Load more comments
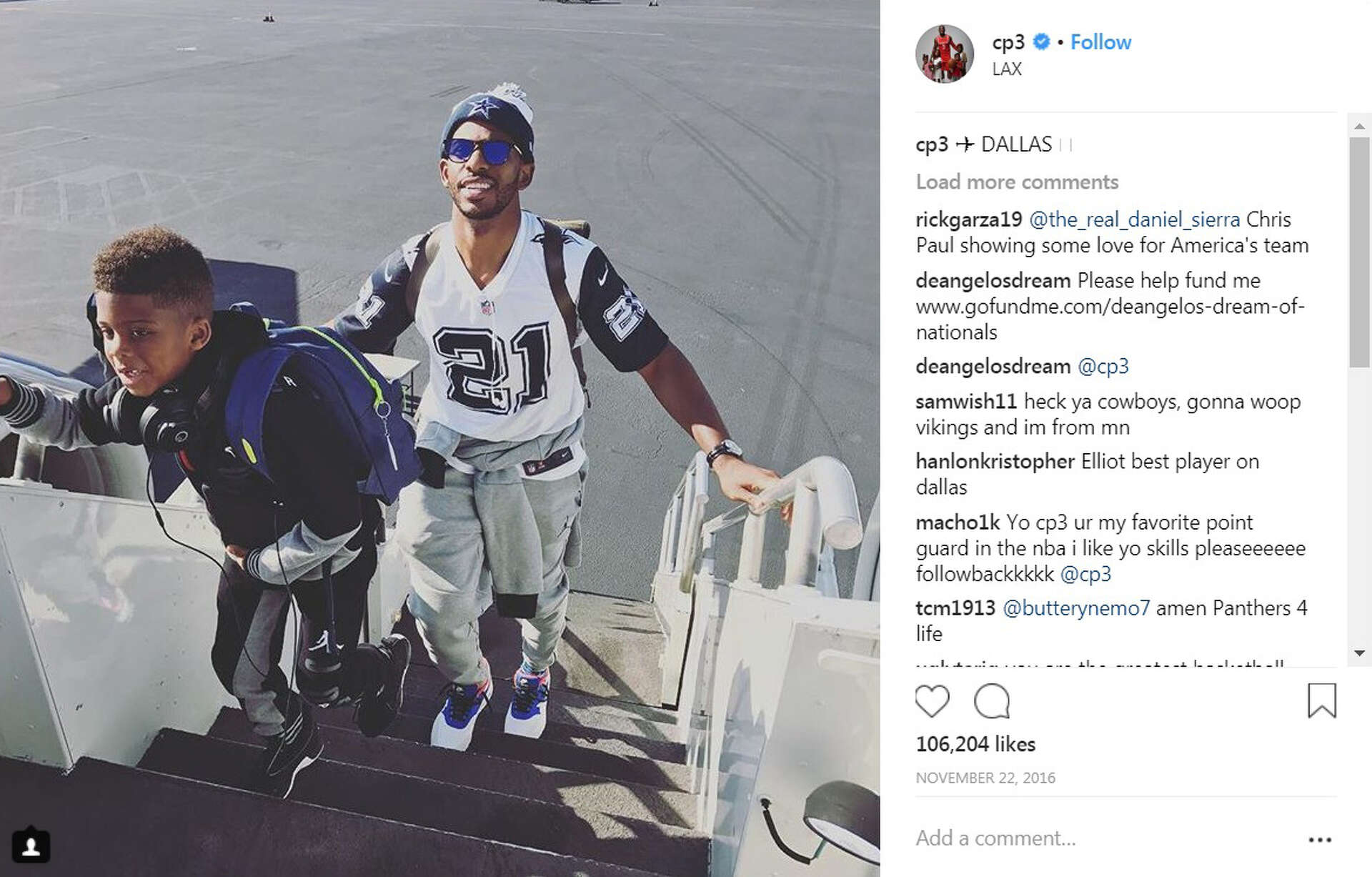 tap(1017, 182)
